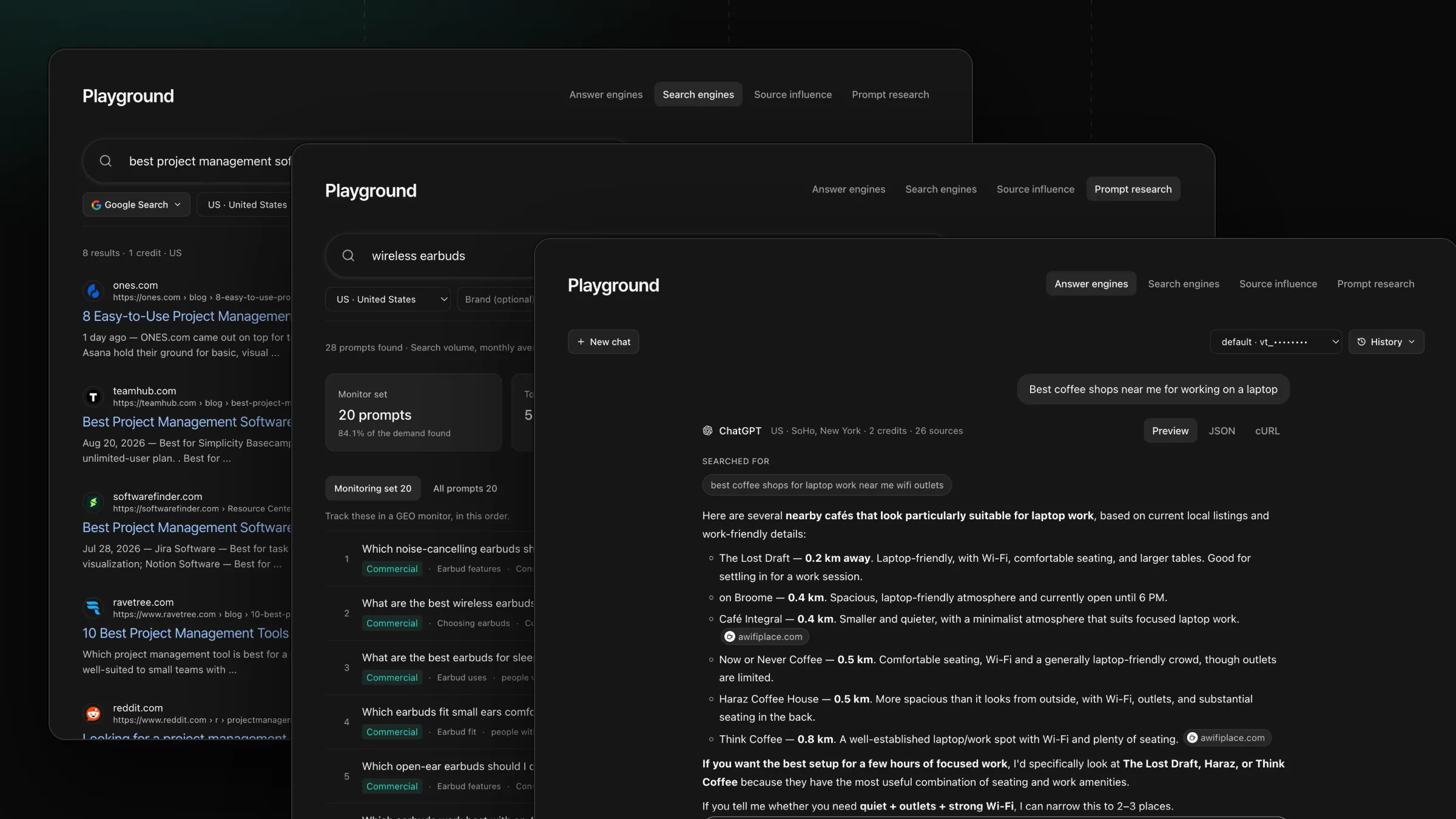Click 'Best coffee shops near me' user message

click(1153, 389)
